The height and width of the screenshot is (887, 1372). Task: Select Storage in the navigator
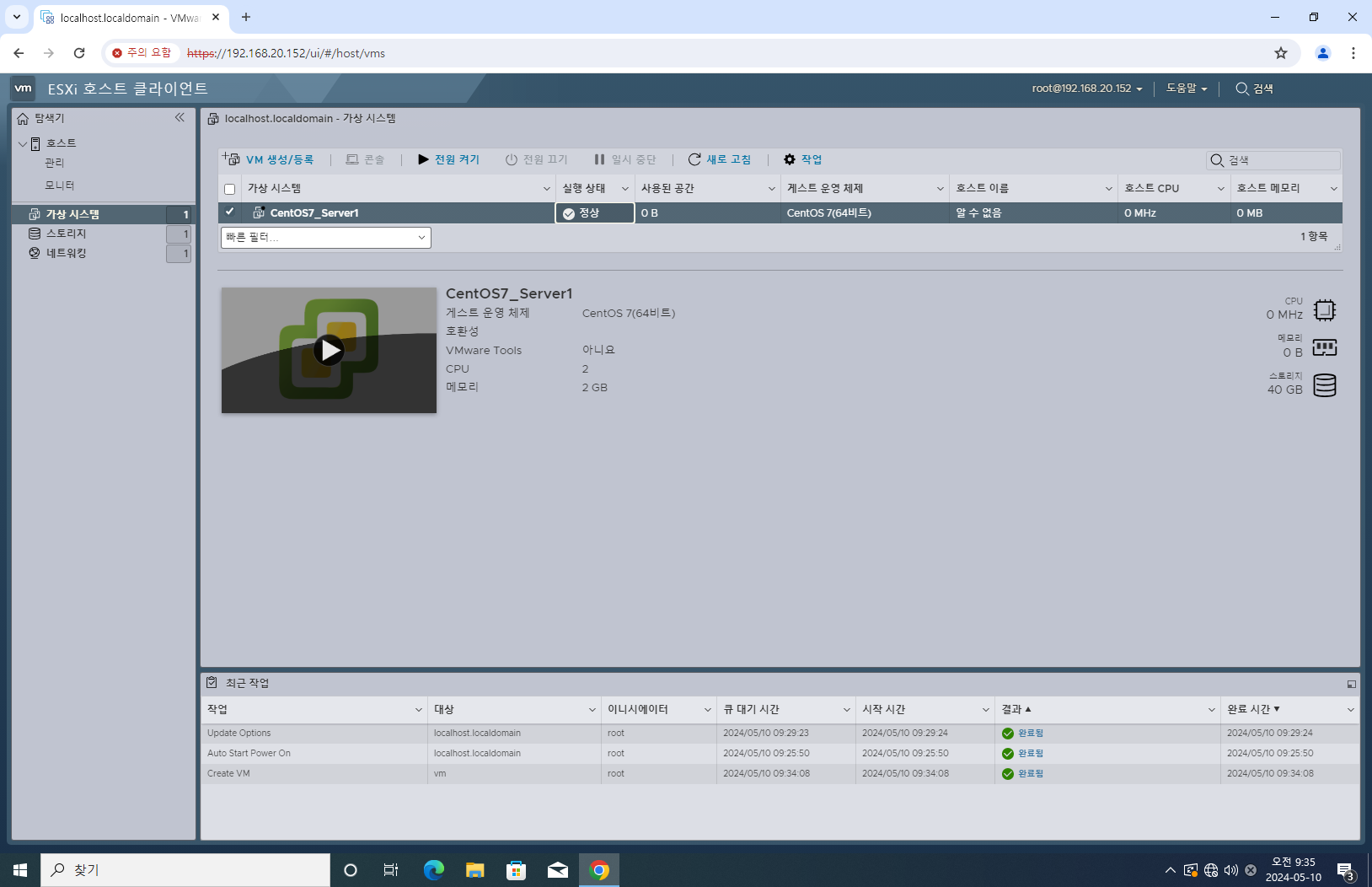[x=67, y=234]
